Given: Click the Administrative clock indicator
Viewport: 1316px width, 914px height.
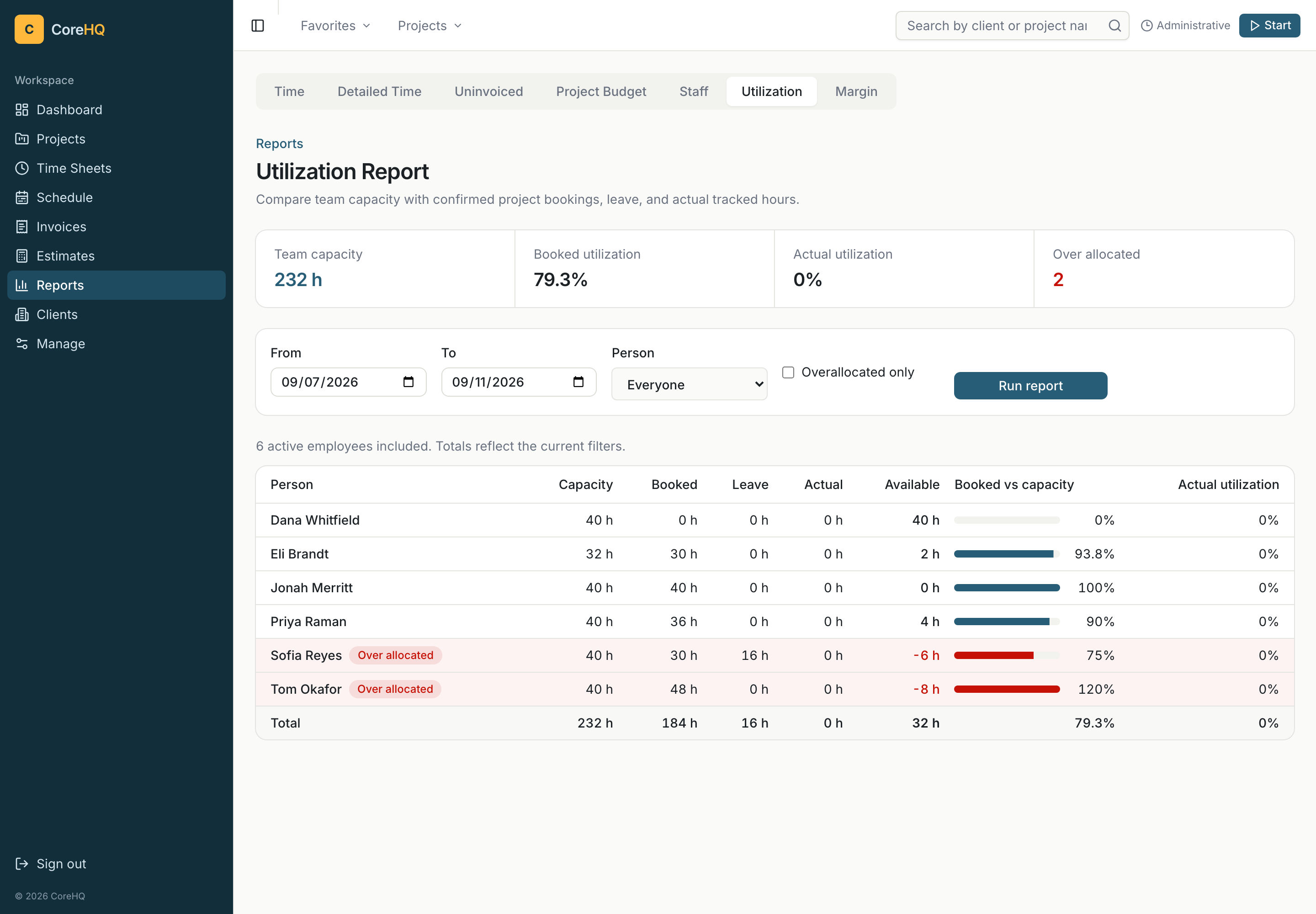Looking at the screenshot, I should pos(1185,26).
